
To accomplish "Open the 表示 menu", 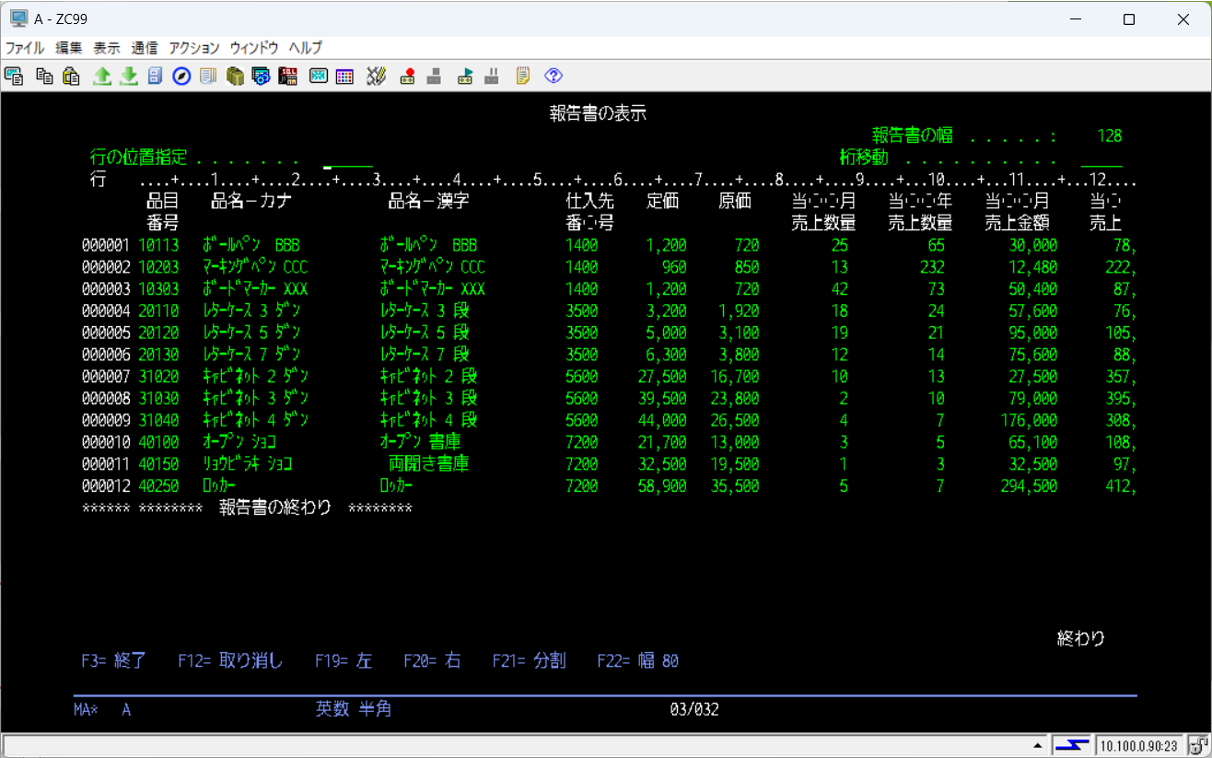I will 107,48.
